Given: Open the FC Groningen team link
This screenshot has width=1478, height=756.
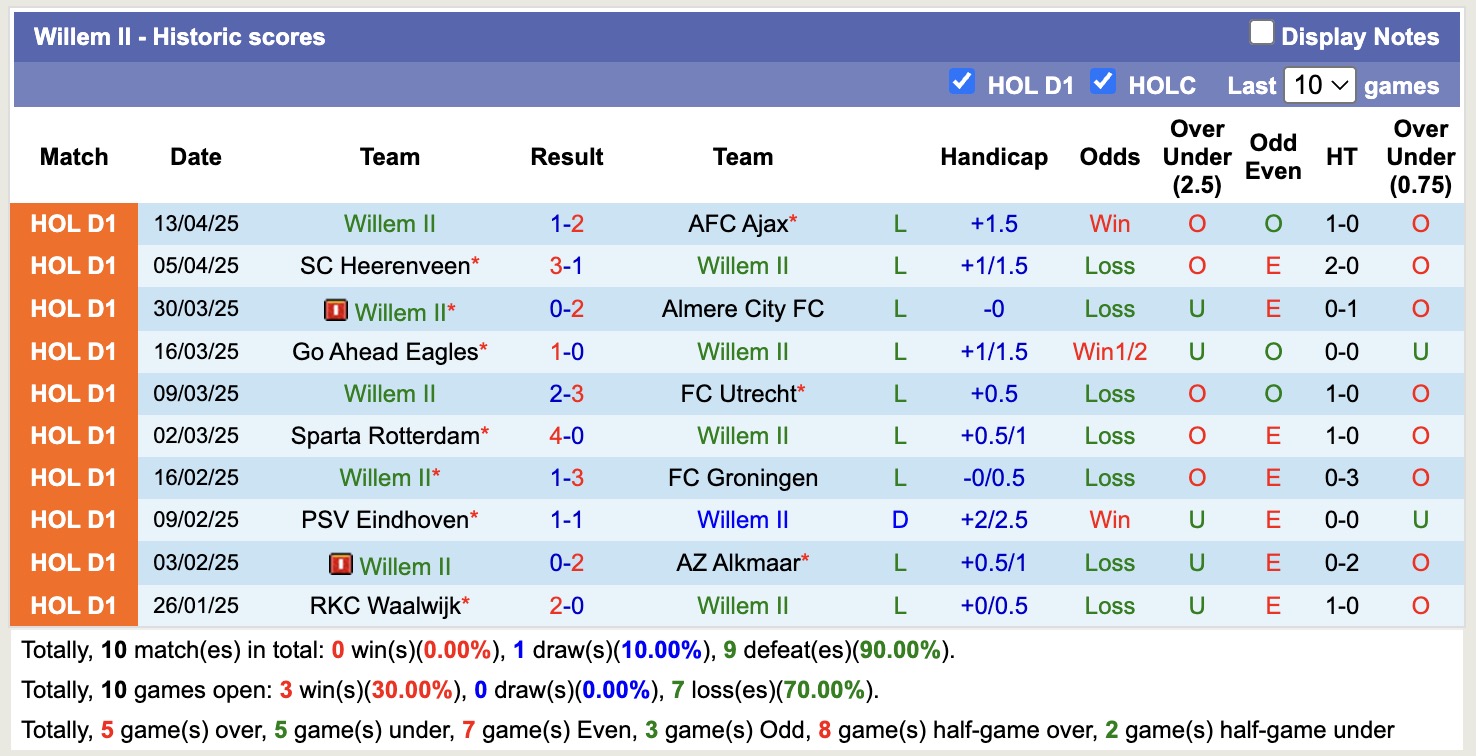Looking at the screenshot, I should [742, 477].
